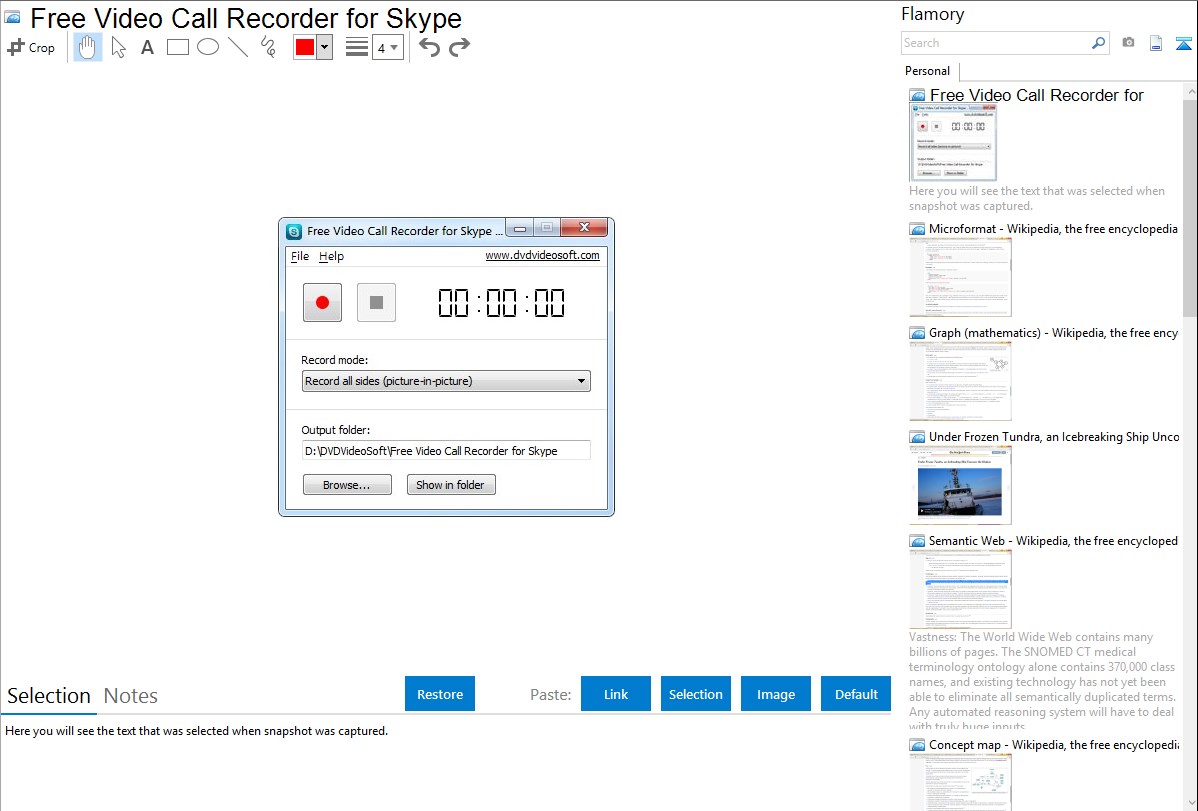Click the icon next to Graph (mathematics) title
Image resolution: width=1198 pixels, height=811 pixels.
(918, 333)
